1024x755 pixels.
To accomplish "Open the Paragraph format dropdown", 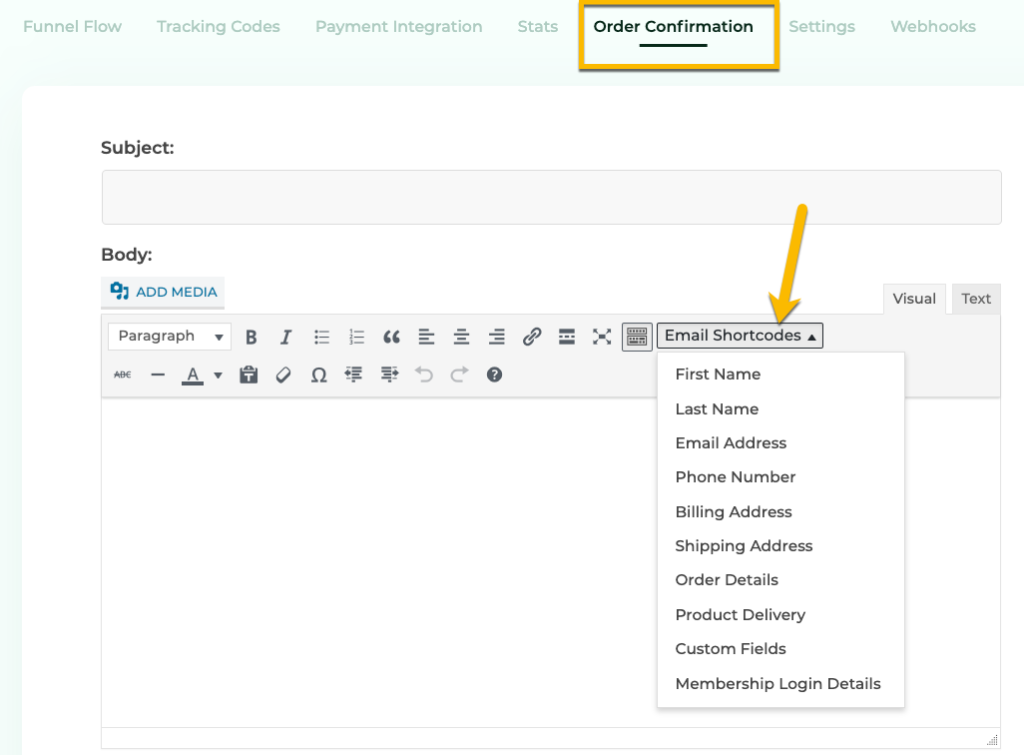I will click(x=169, y=337).
